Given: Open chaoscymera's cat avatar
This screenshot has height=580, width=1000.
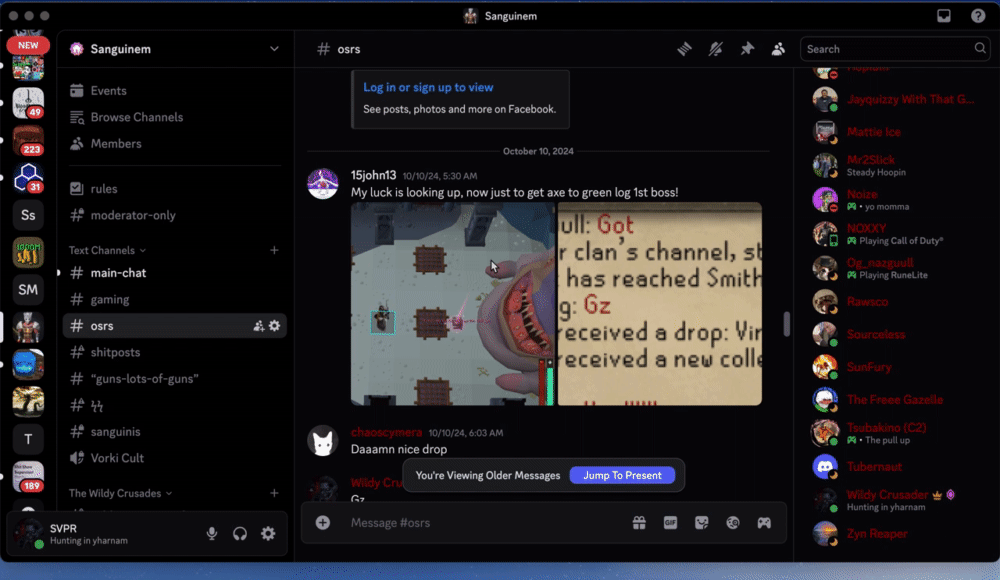Looking at the screenshot, I should (x=323, y=441).
